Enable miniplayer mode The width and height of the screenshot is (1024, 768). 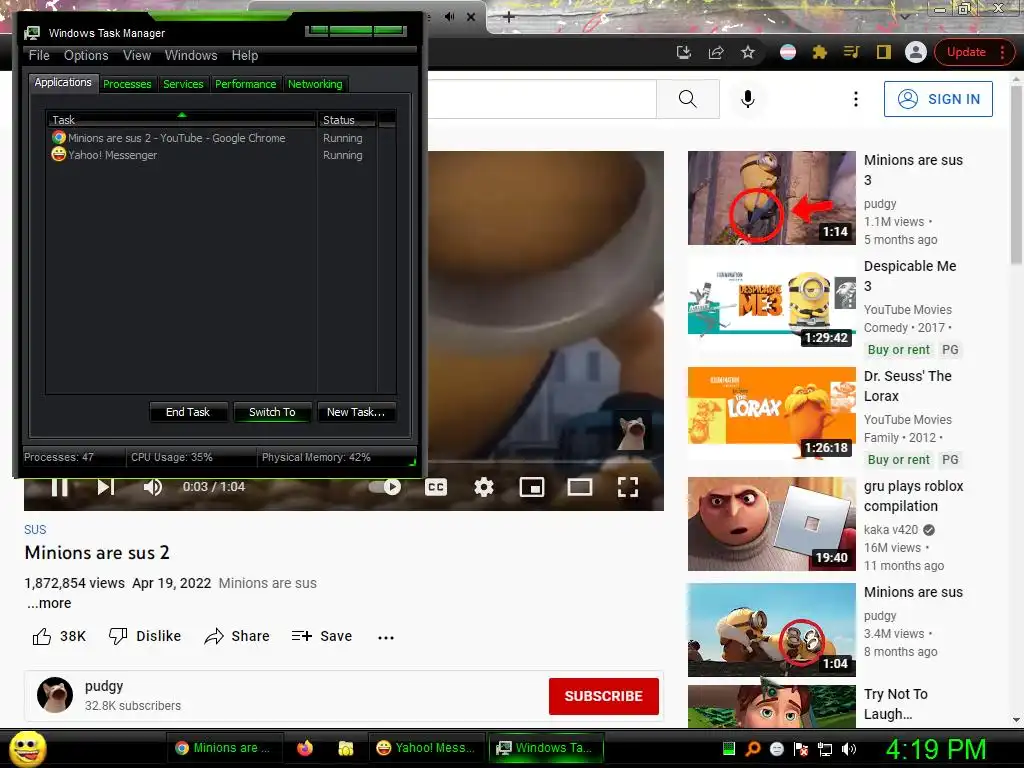[532, 487]
